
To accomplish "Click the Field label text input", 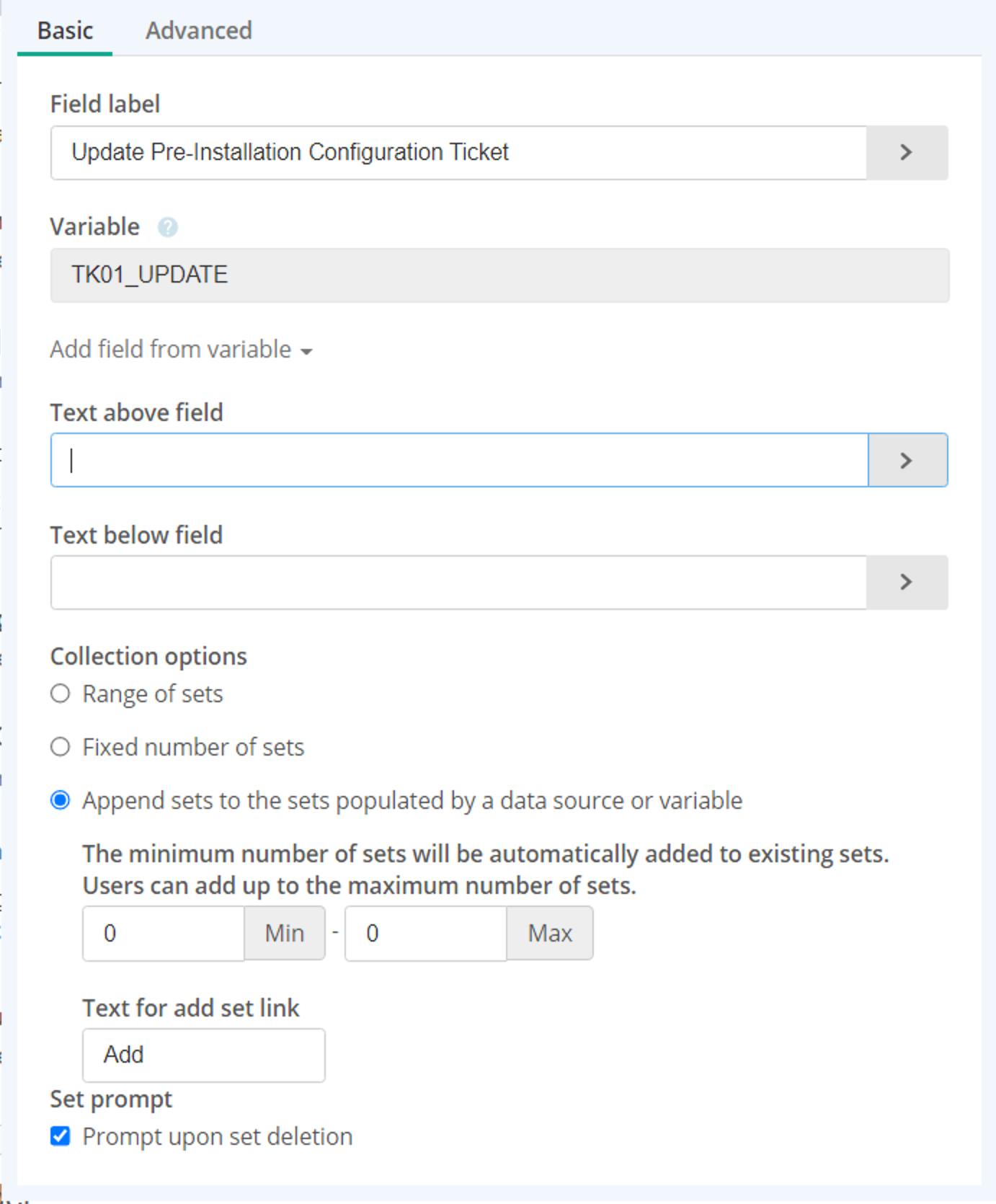I will pyautogui.click(x=458, y=153).
